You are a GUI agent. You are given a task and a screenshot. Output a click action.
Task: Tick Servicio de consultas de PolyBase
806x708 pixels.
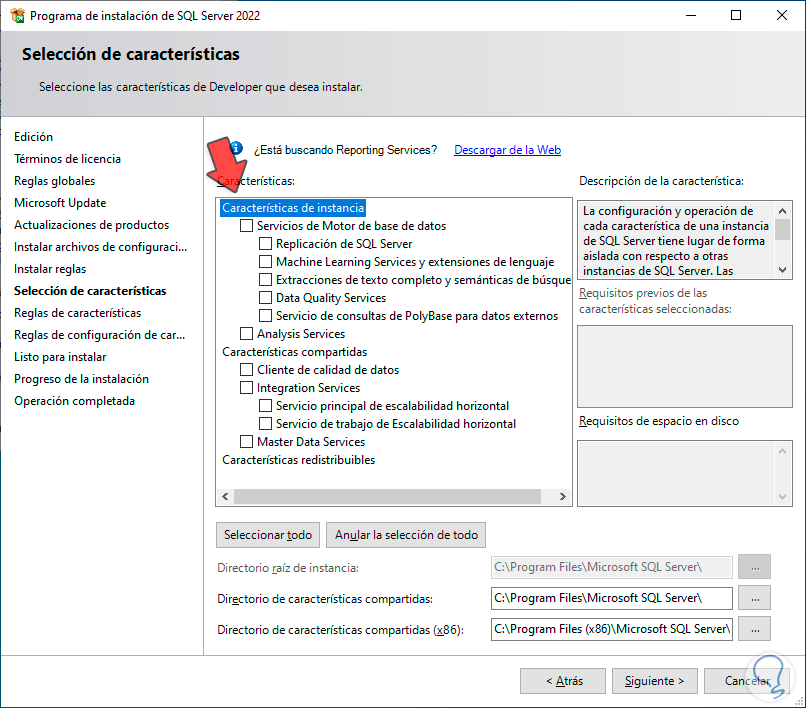click(265, 316)
